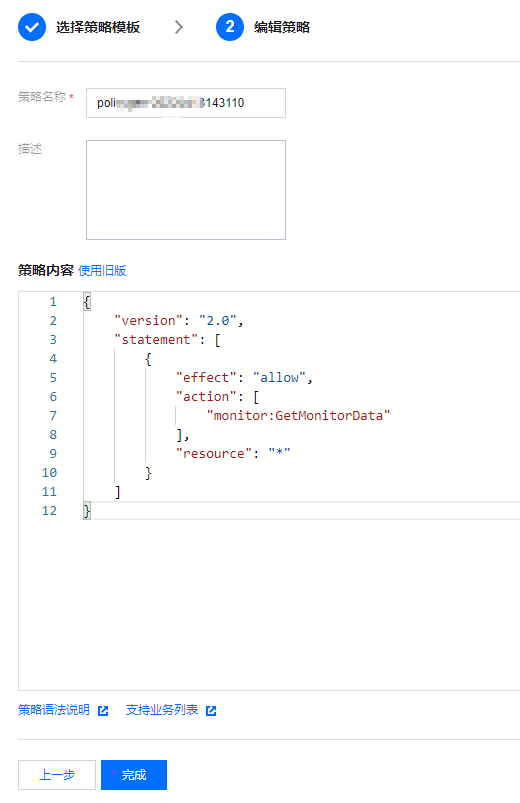Viewport: 520px width, 803px height.
Task: Click the "resource": "*" line
Action: coord(233,454)
